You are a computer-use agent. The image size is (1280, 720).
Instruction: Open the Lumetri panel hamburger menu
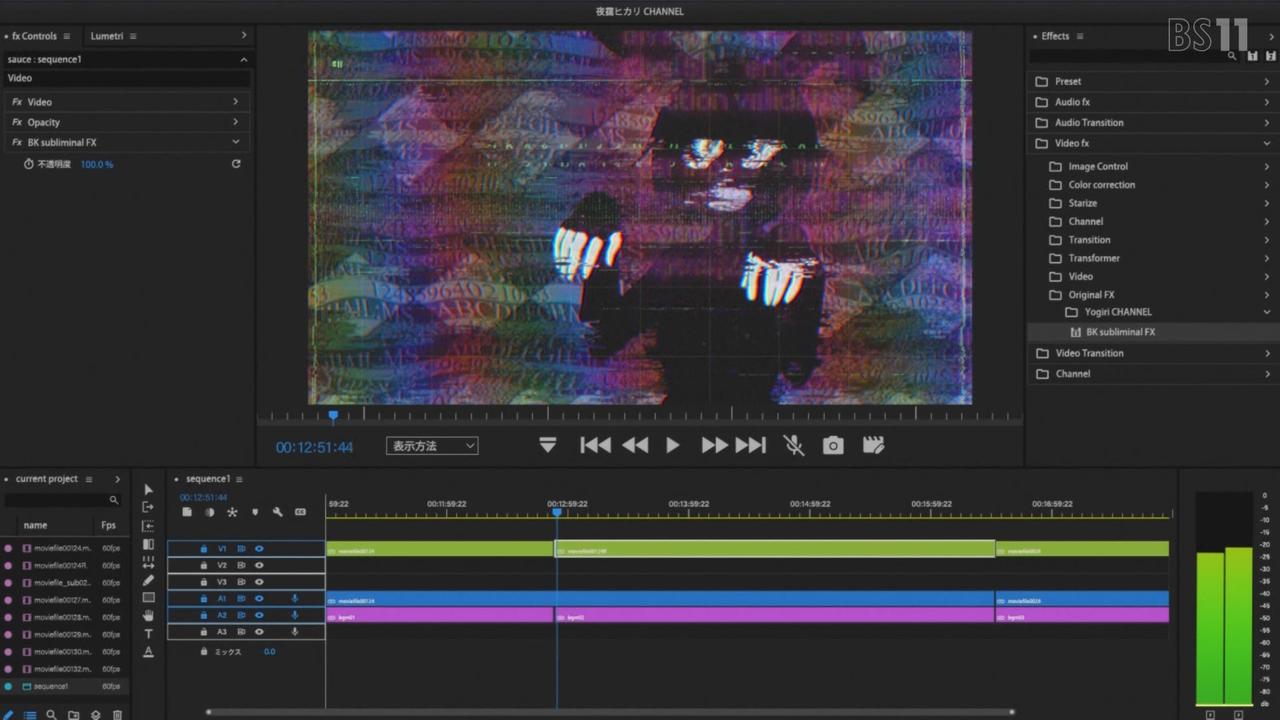tap(133, 36)
